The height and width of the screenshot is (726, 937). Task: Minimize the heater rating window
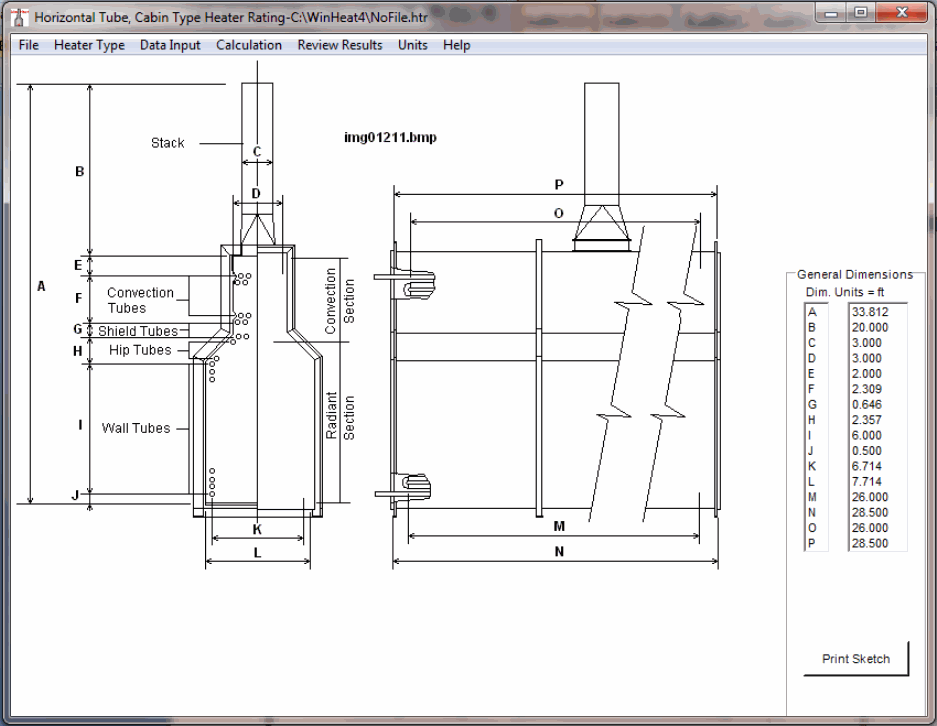coord(831,13)
